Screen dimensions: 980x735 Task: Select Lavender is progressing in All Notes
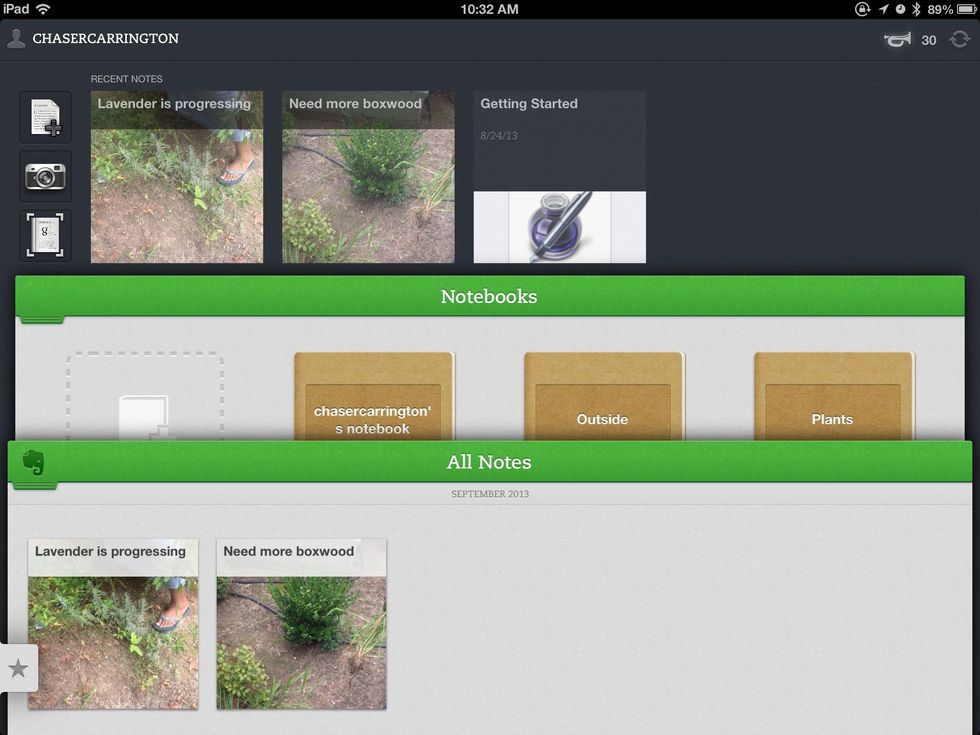(x=113, y=624)
